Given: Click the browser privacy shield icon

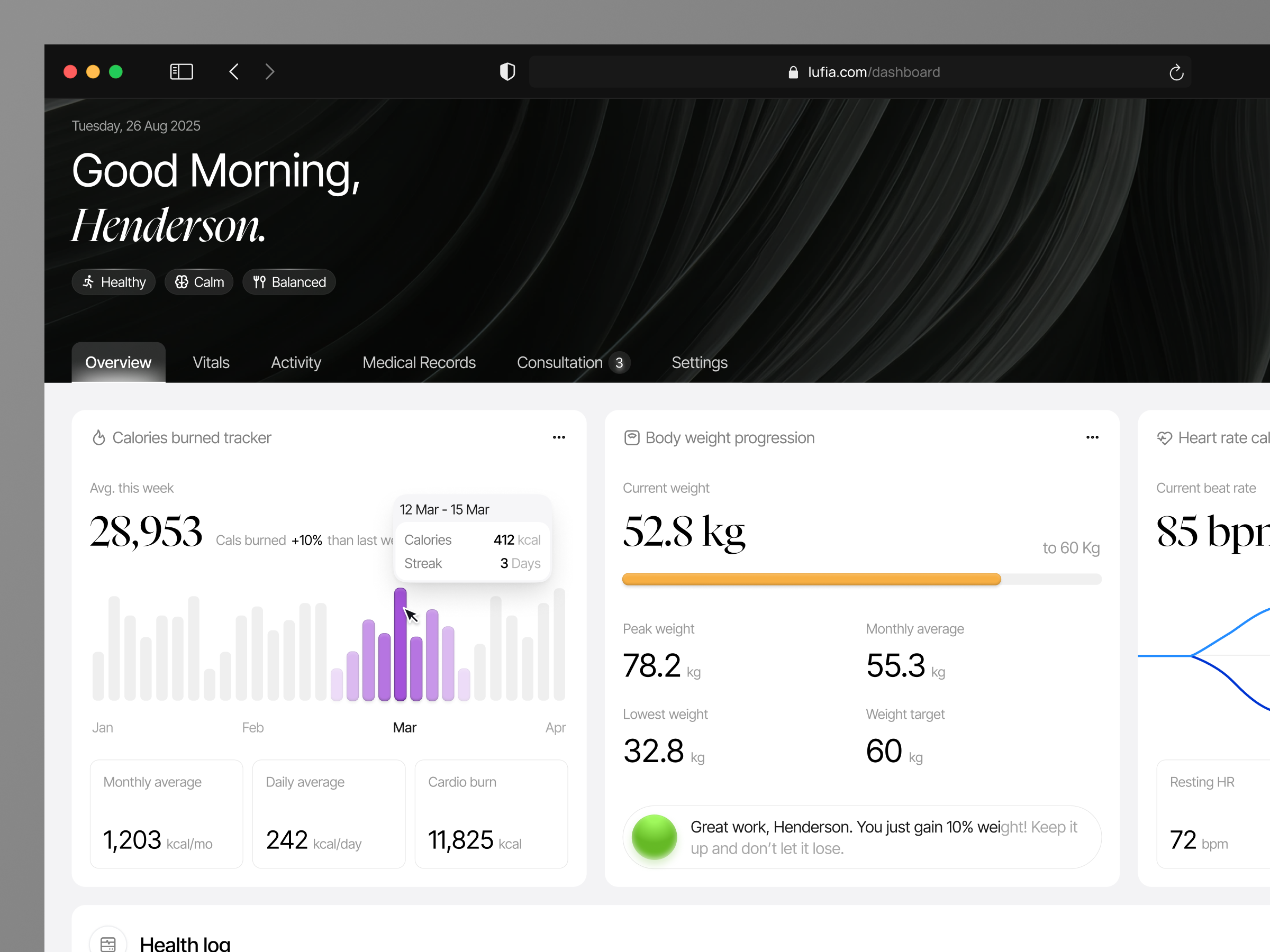Looking at the screenshot, I should [507, 71].
